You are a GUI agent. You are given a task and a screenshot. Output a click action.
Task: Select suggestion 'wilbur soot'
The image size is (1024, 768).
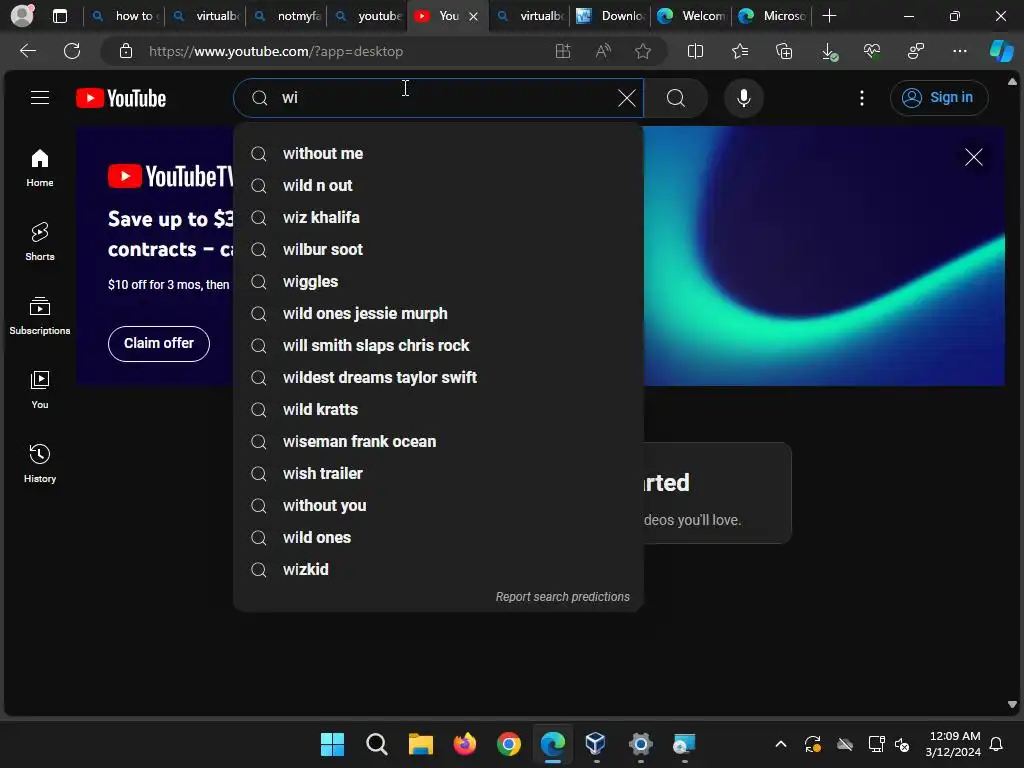point(438,249)
